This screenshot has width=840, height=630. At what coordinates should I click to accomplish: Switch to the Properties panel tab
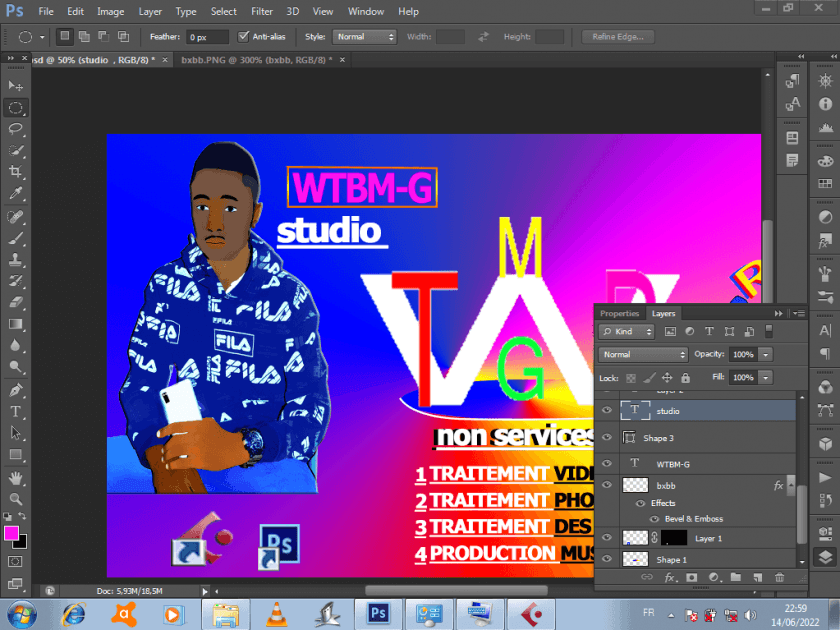coord(619,313)
